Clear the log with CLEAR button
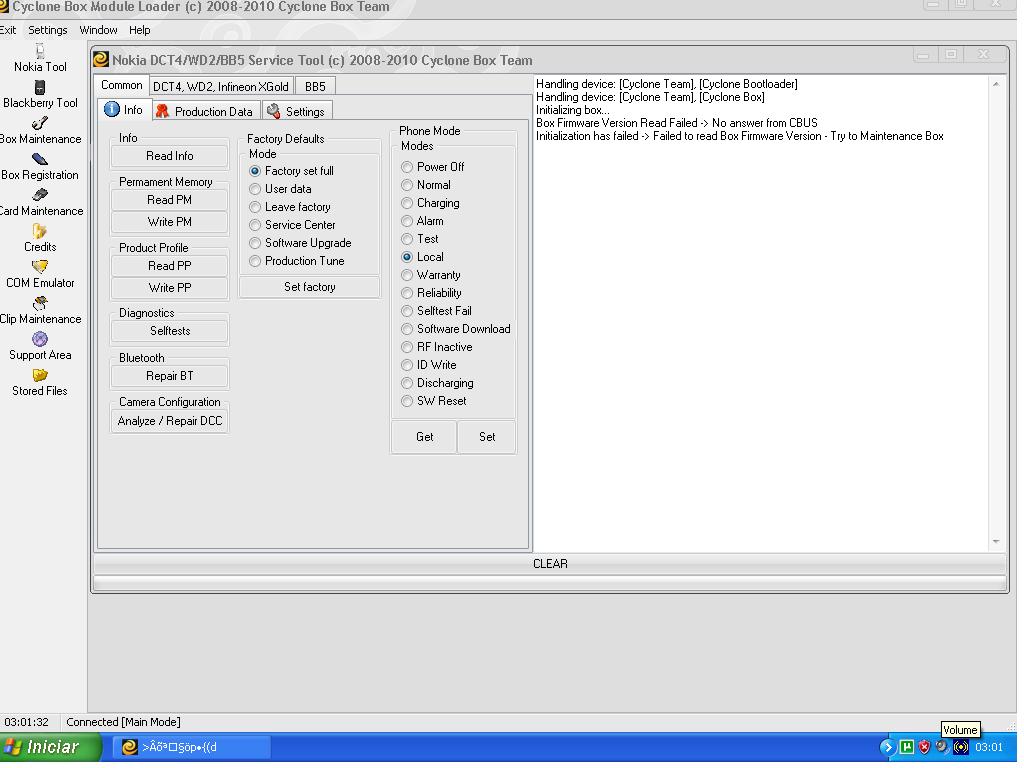 (x=550, y=564)
